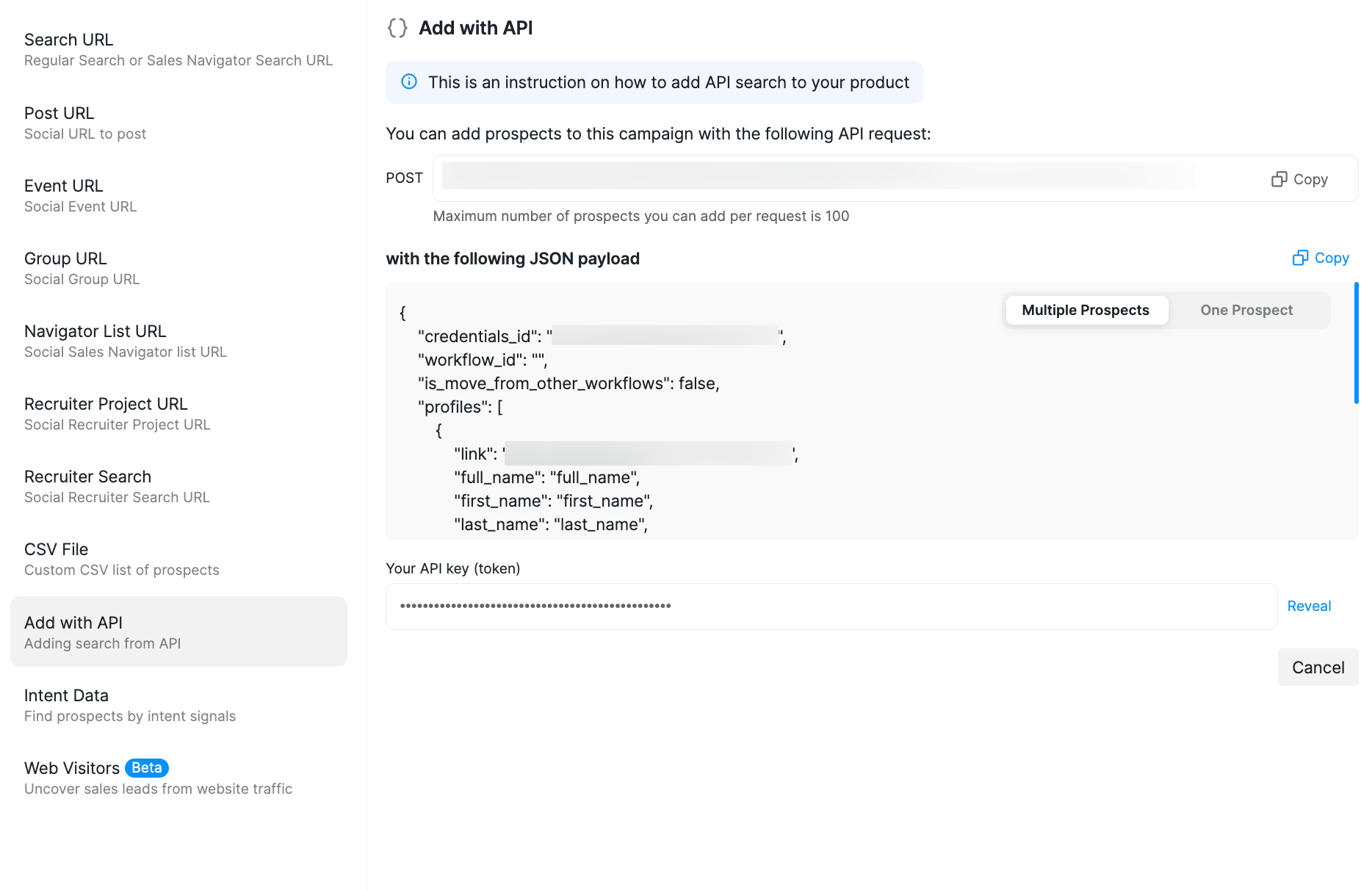Choose Recruiter Project URL
This screenshot has width=1372, height=890.
pos(178,413)
